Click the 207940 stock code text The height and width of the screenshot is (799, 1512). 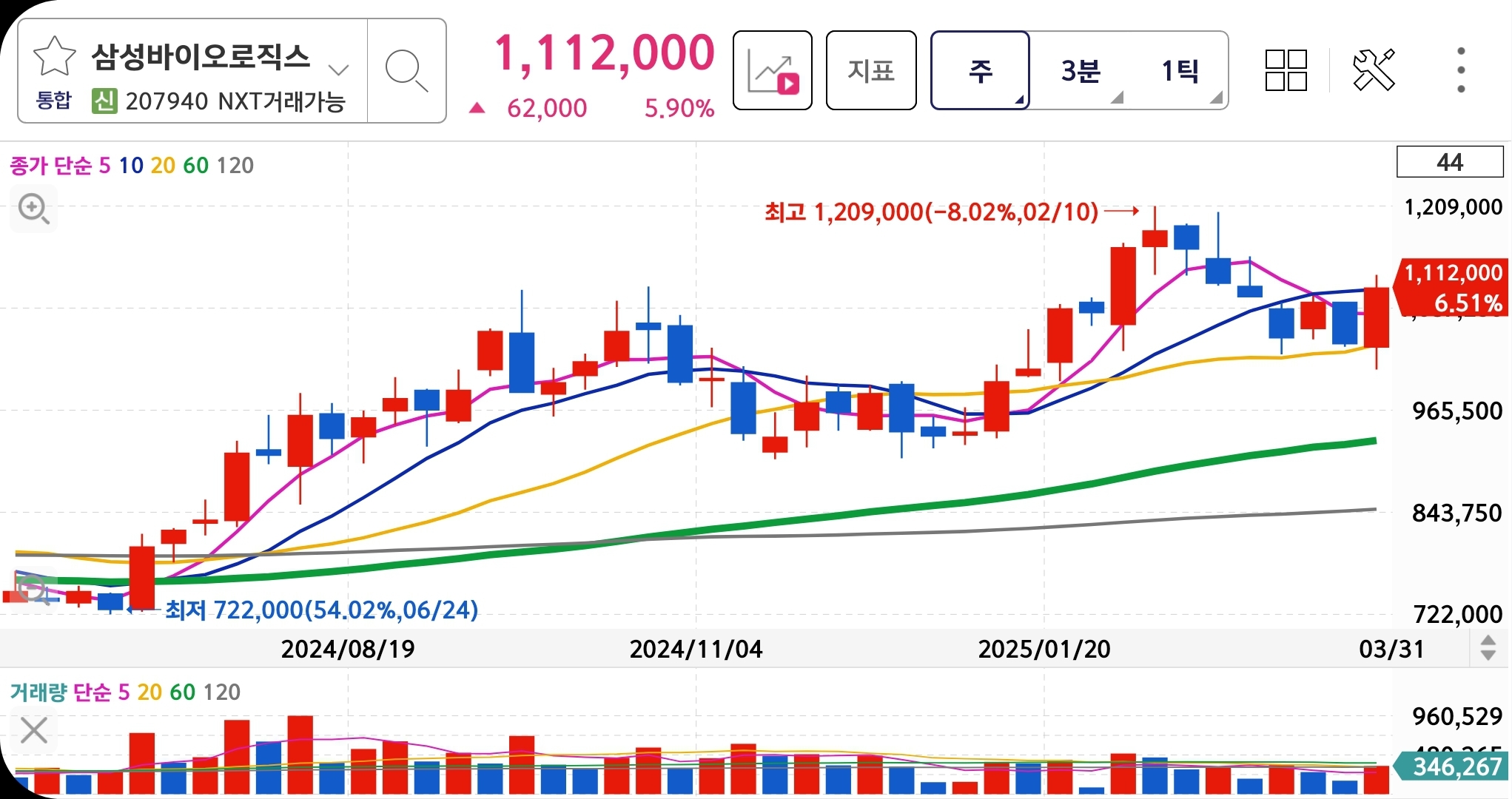tap(167, 101)
